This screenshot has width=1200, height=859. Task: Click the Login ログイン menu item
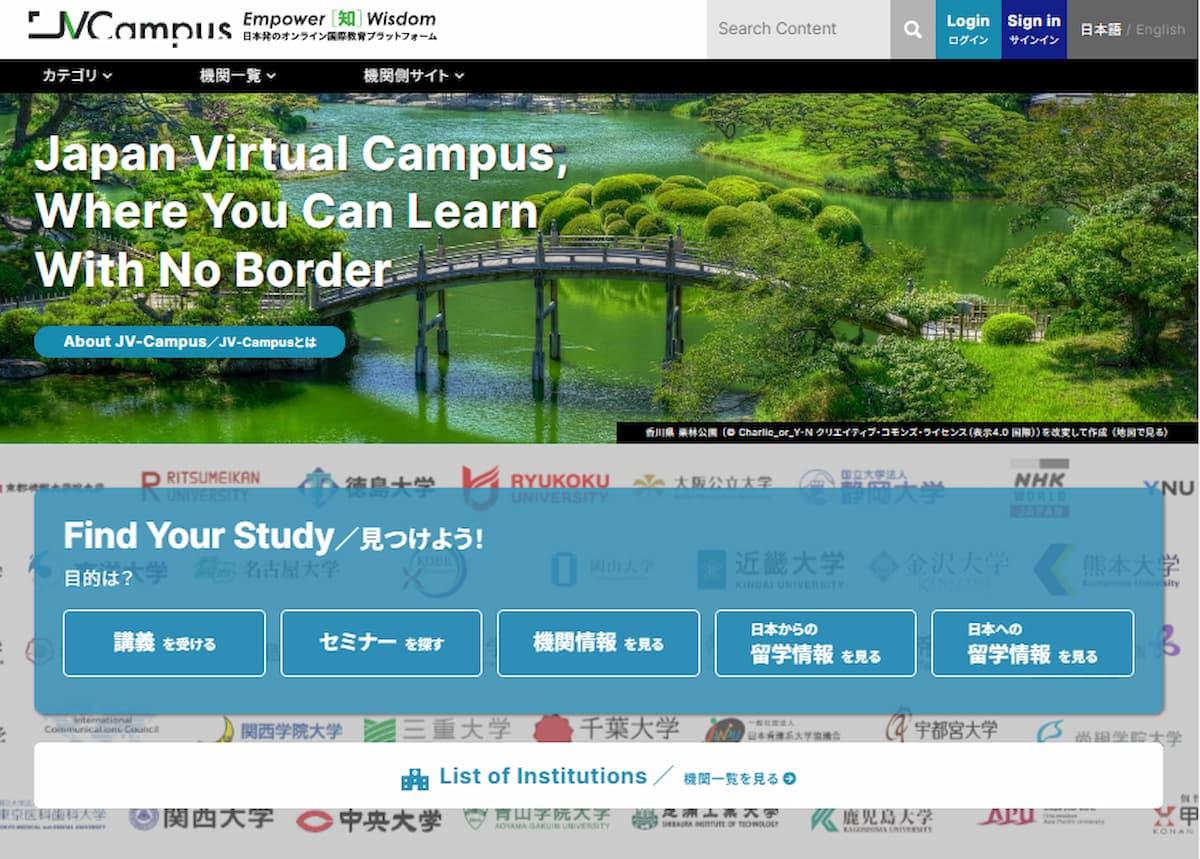coord(967,29)
